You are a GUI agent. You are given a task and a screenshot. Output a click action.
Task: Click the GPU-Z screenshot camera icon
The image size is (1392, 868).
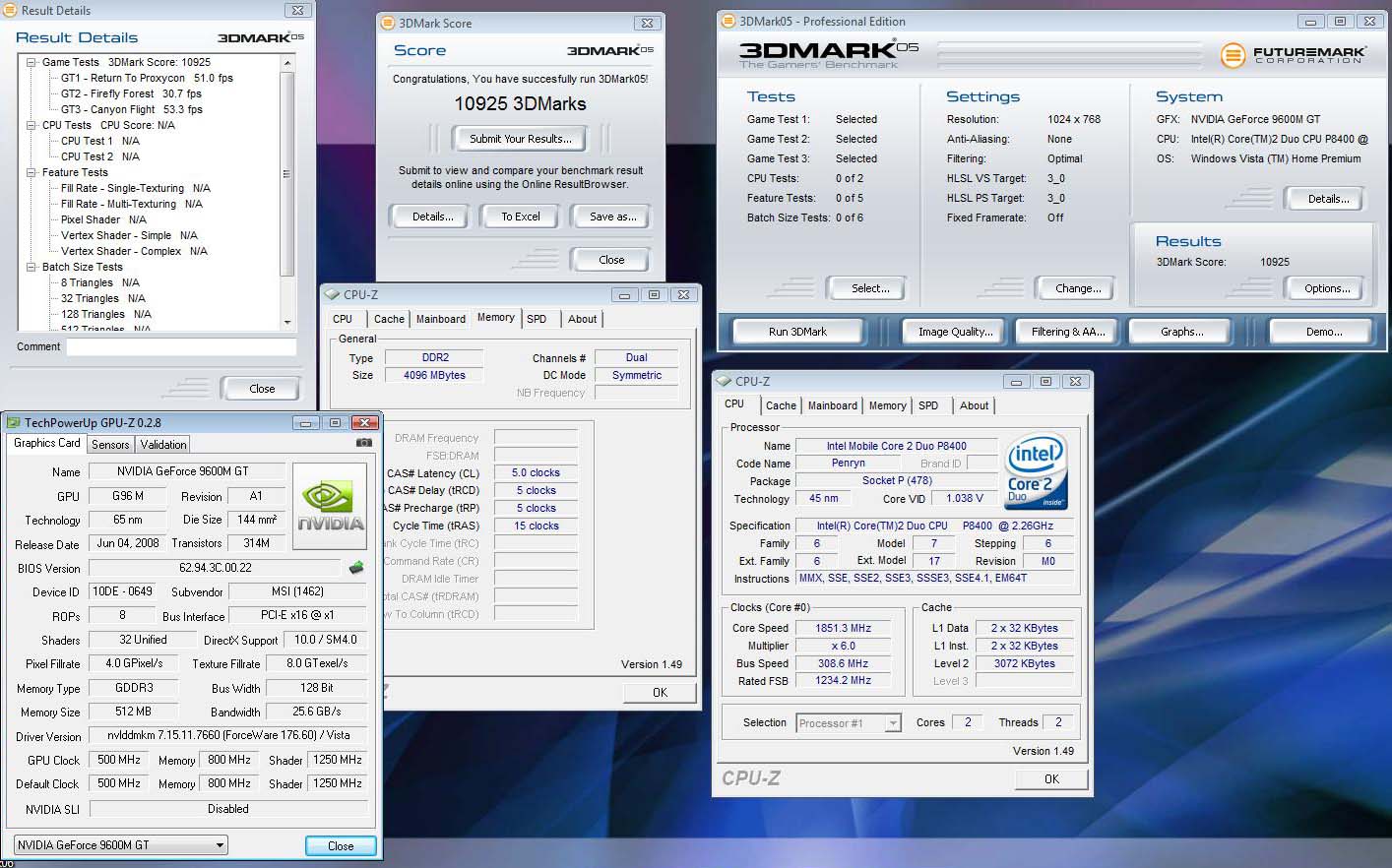coord(364,443)
